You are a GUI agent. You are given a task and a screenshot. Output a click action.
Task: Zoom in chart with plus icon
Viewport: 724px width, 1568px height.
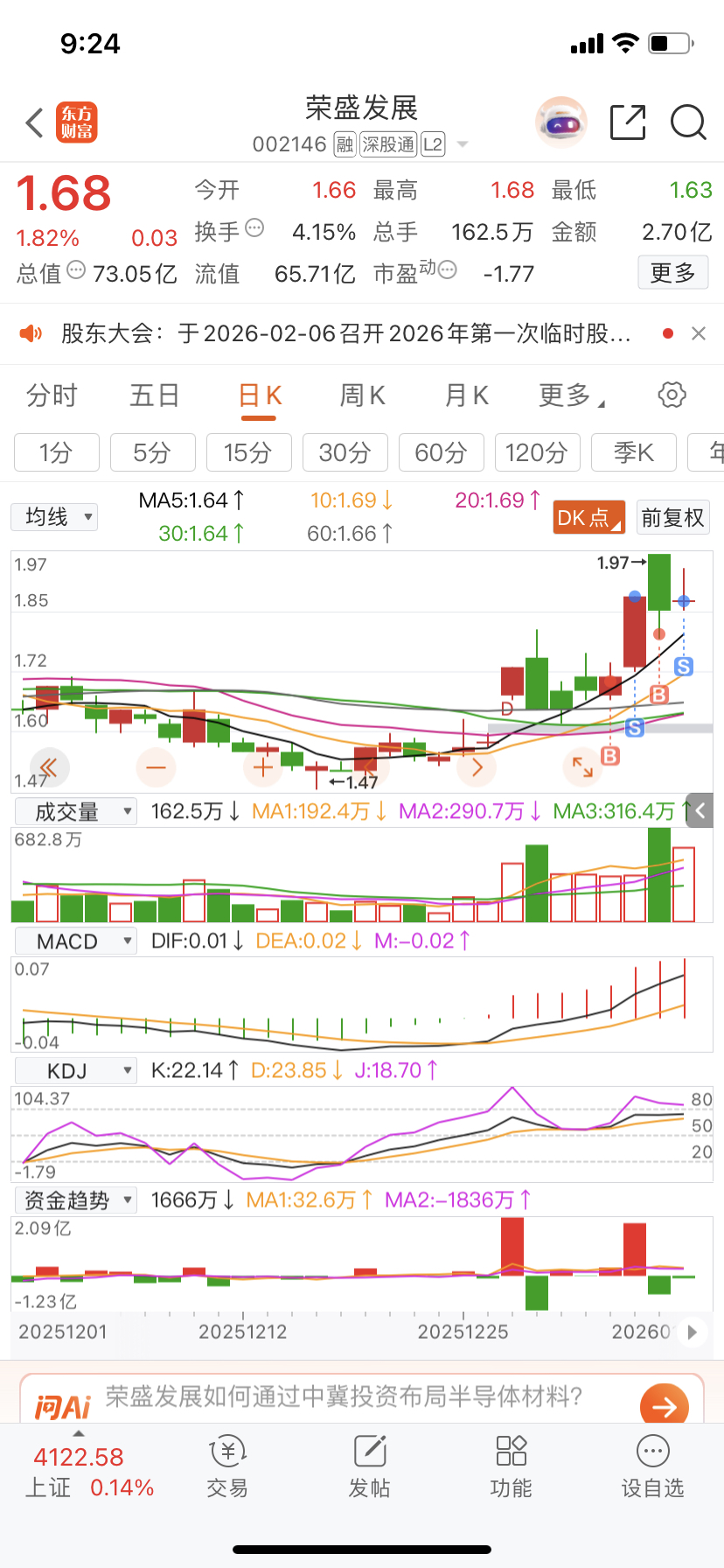(262, 768)
